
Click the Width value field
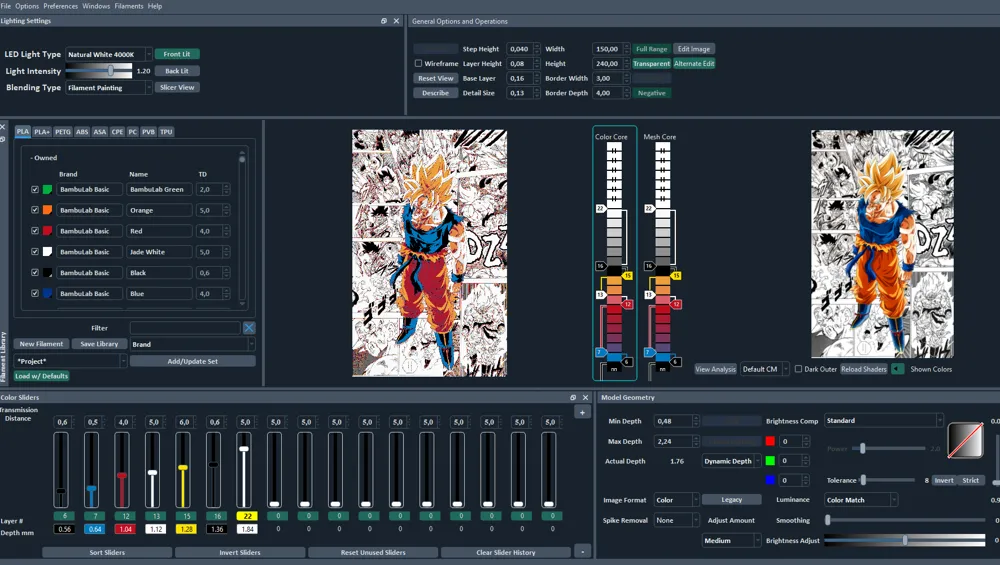coord(607,49)
